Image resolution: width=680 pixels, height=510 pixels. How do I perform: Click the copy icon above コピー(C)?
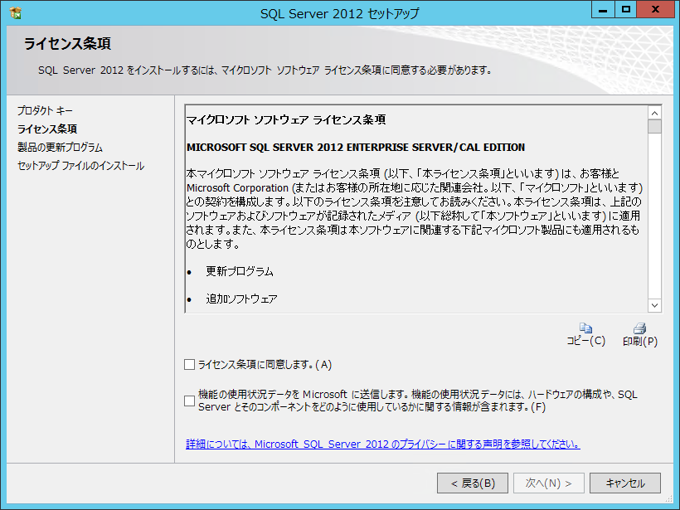pyautogui.click(x=585, y=328)
